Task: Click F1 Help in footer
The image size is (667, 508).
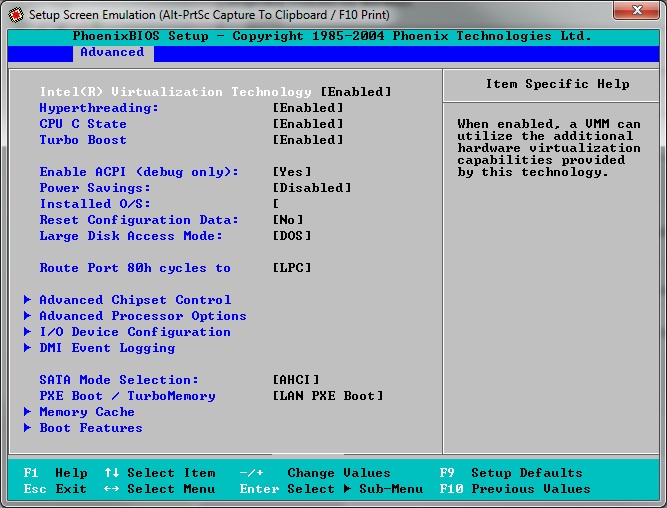Action: click(55, 473)
